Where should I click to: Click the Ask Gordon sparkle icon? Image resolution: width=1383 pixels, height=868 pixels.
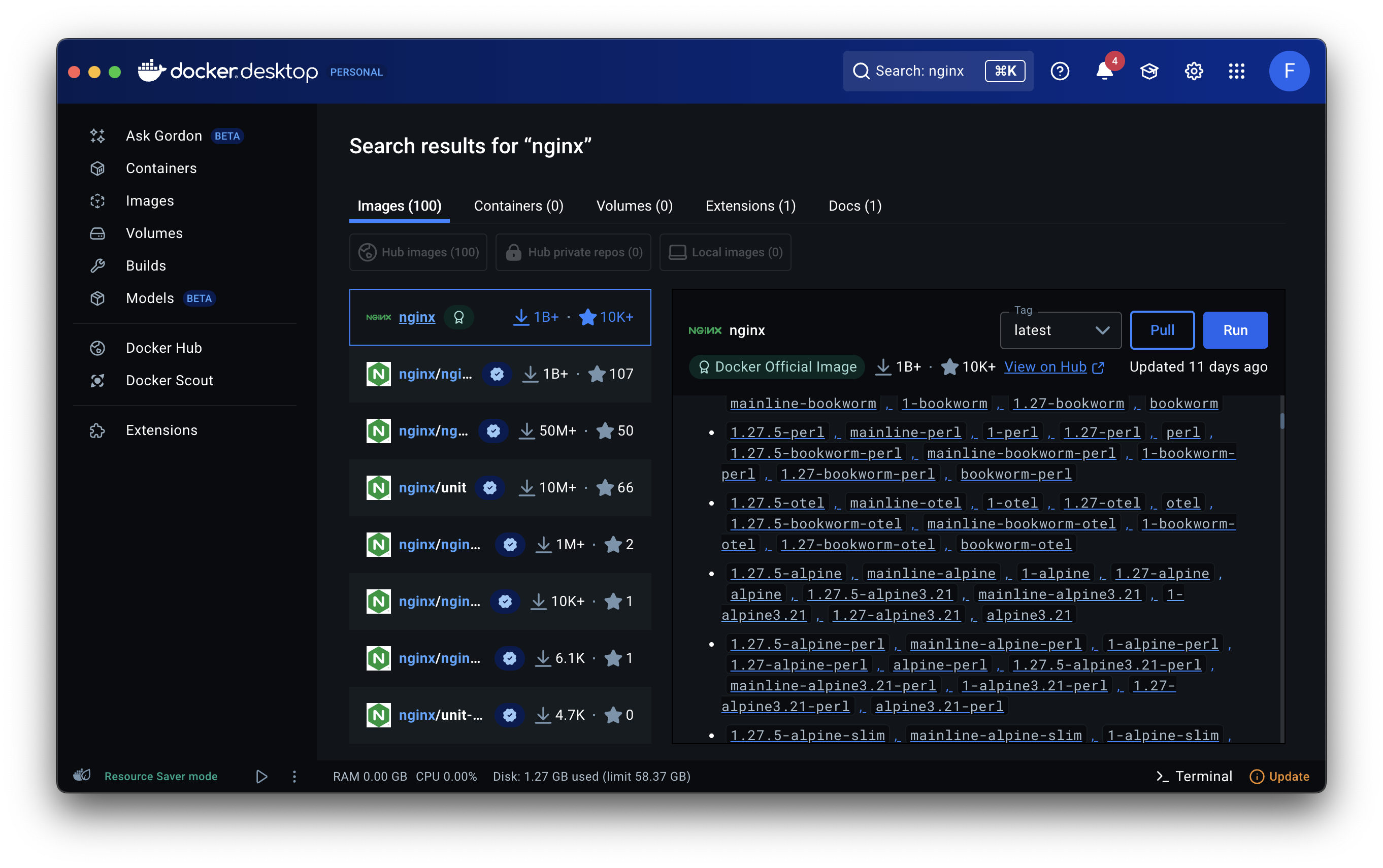tap(97, 136)
